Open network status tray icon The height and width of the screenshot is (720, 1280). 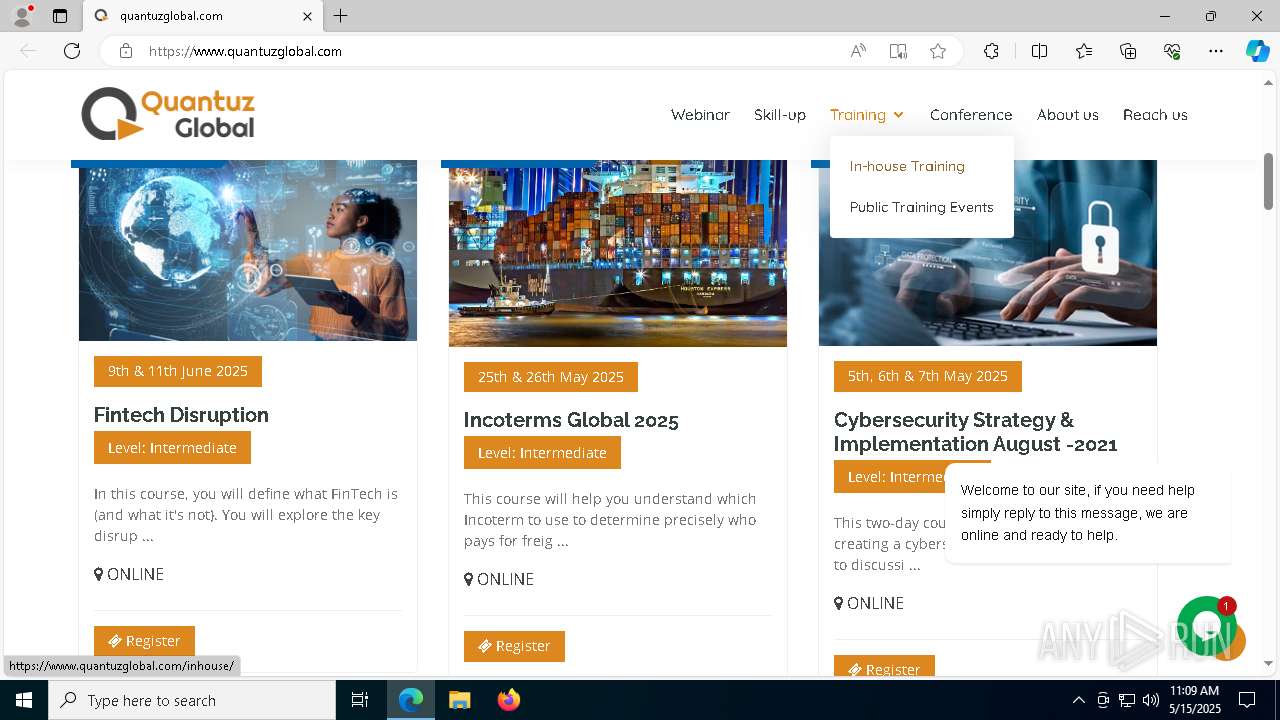coord(1127,700)
